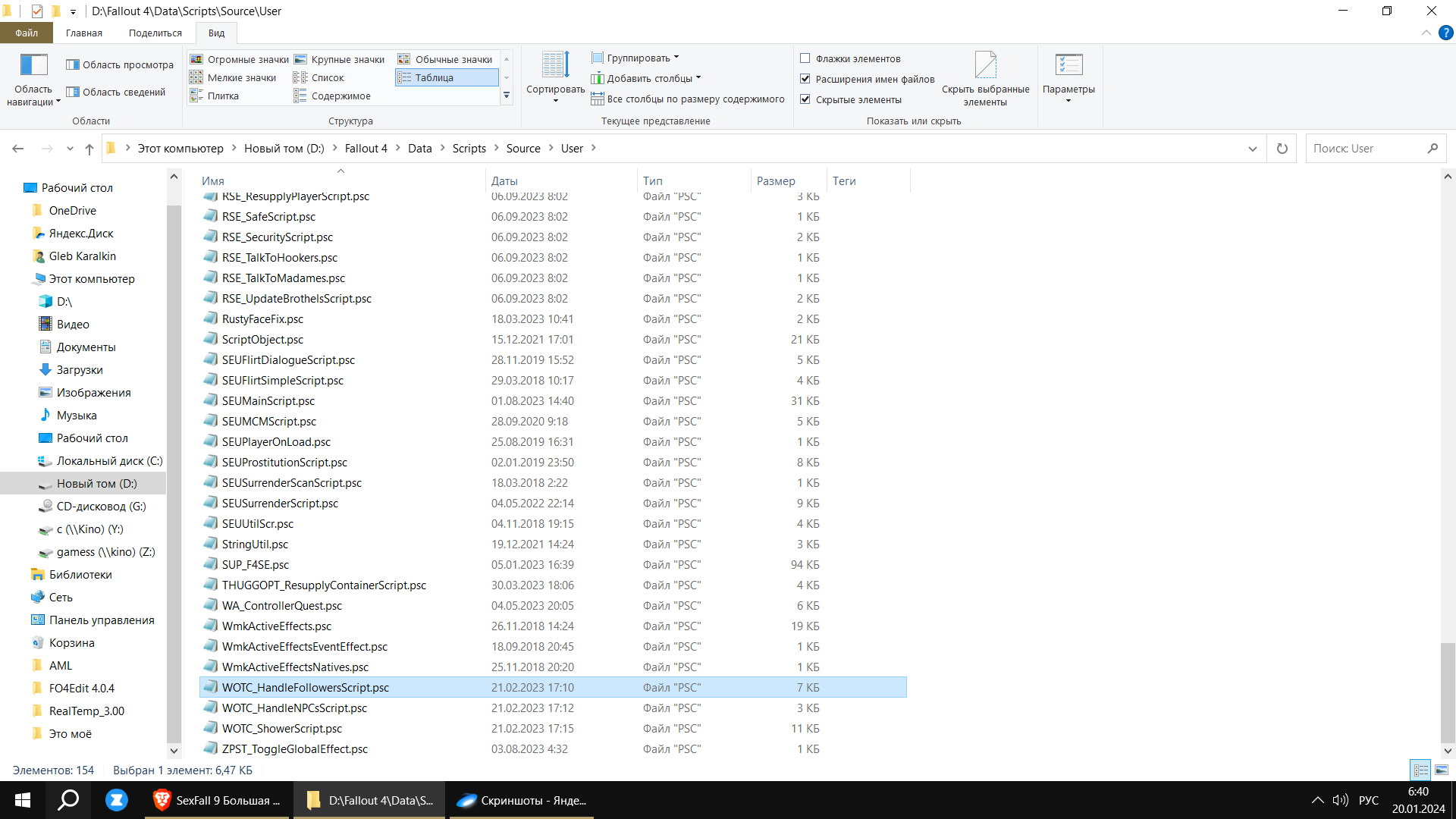The height and width of the screenshot is (819, 1456).
Task: Select the Preview pane (Область просмотра) button
Action: click(120, 64)
